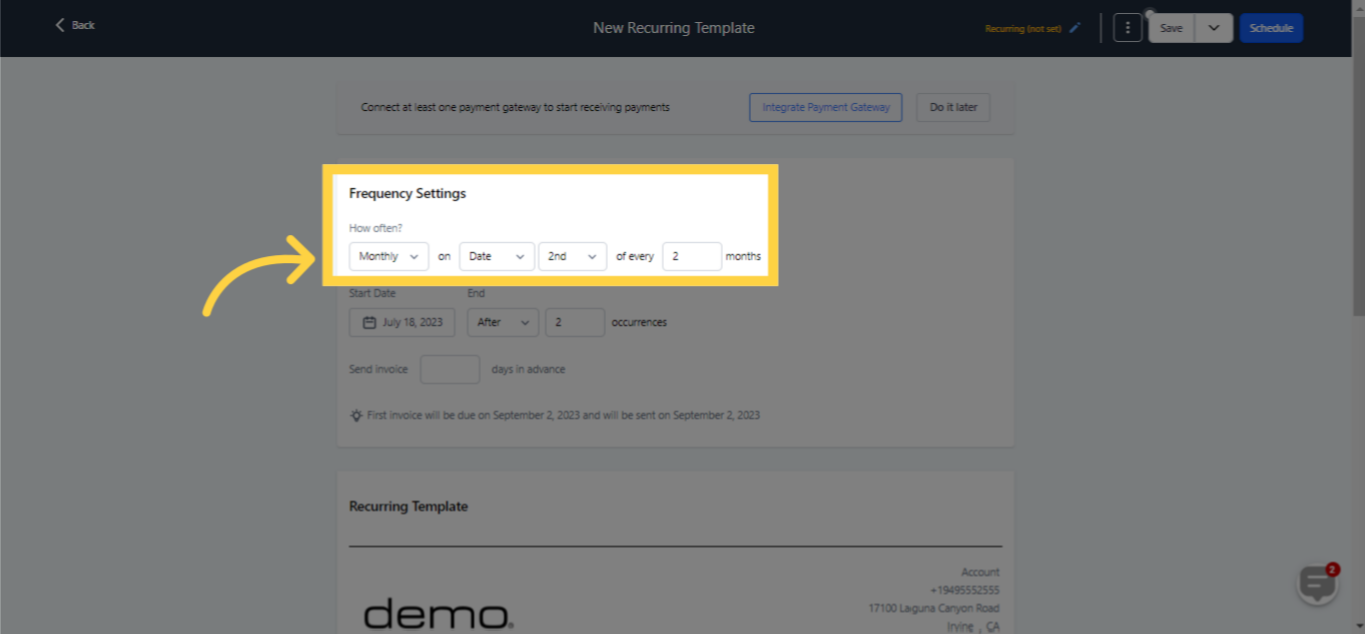Open the July 18, 2023 start date picker
1365x634 pixels.
(402, 322)
